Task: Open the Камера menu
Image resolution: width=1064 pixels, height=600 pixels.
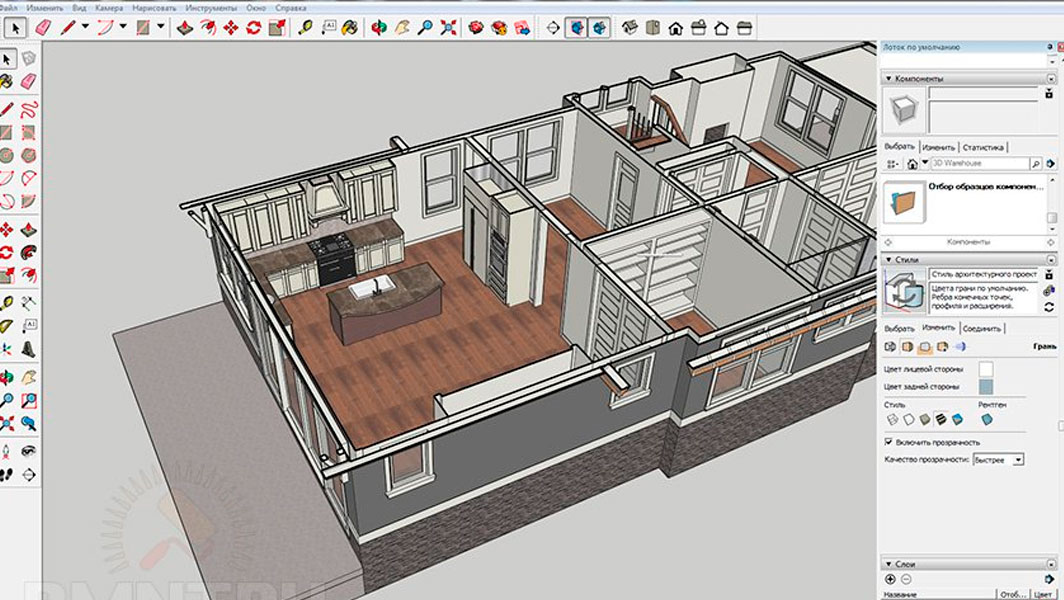Action: 109,7
